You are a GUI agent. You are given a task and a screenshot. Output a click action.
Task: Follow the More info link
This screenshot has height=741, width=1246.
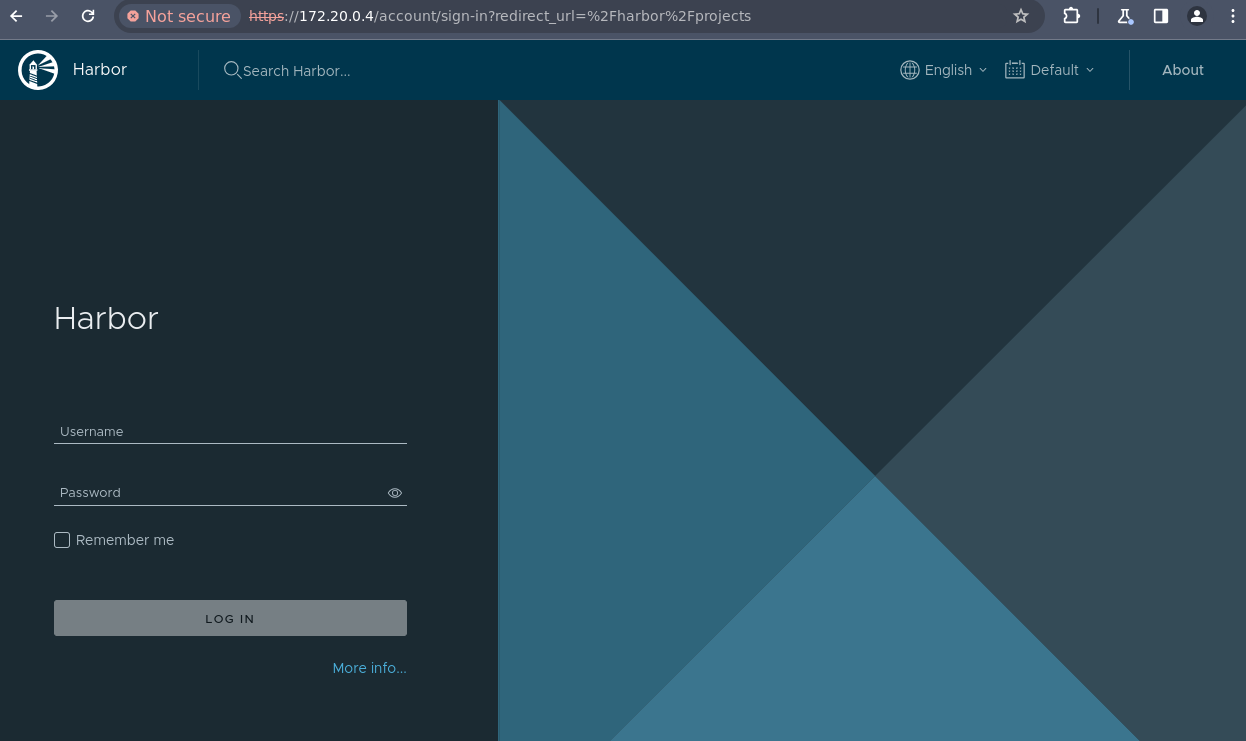(x=369, y=668)
